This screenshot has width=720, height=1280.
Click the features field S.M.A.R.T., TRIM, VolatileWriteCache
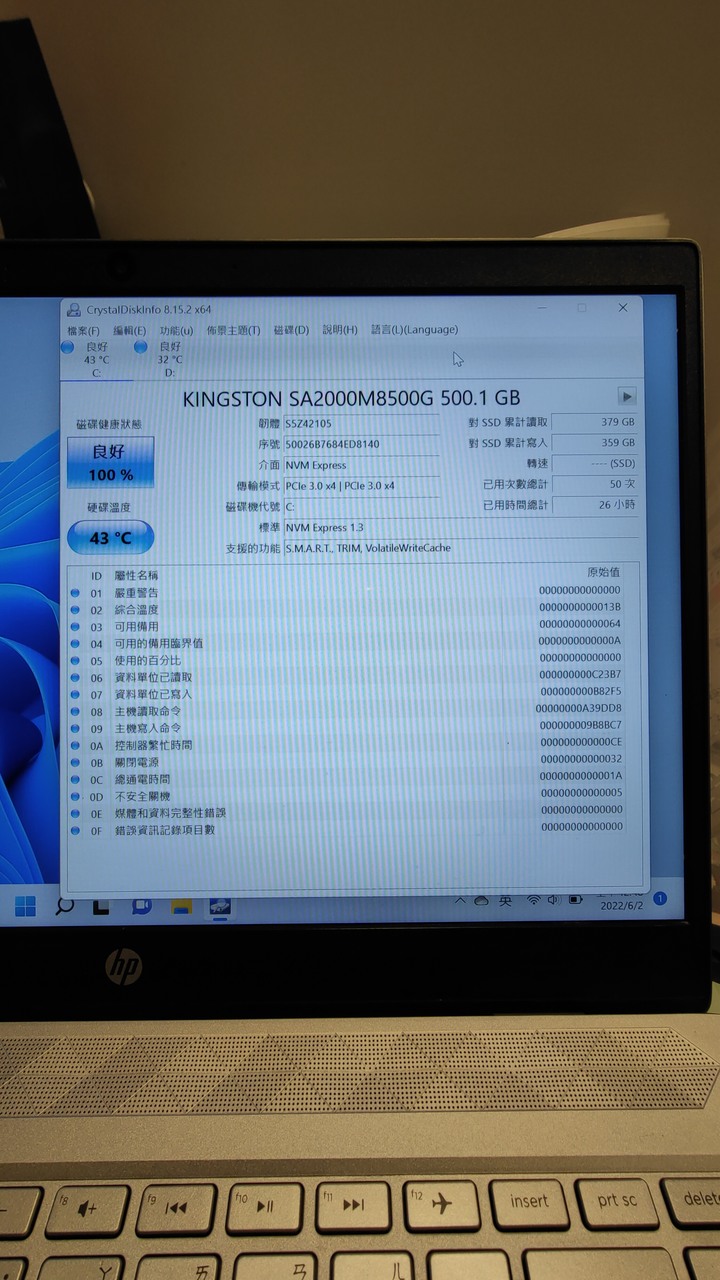(460, 548)
